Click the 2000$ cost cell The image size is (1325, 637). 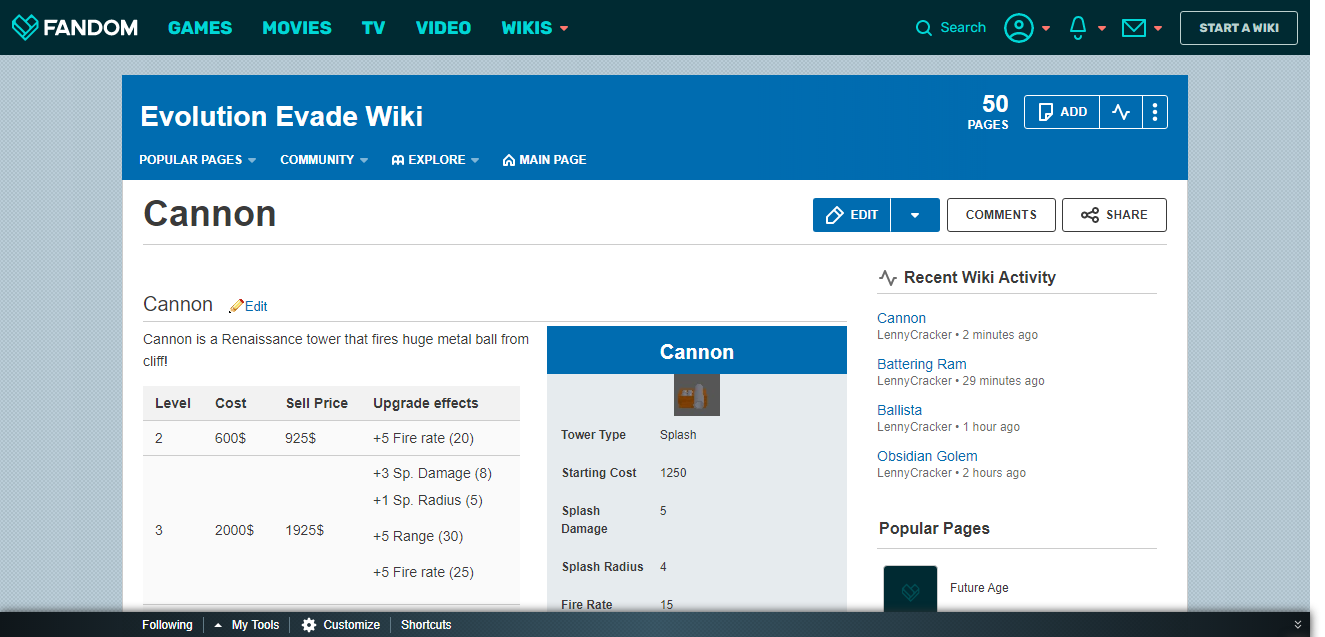tap(235, 530)
